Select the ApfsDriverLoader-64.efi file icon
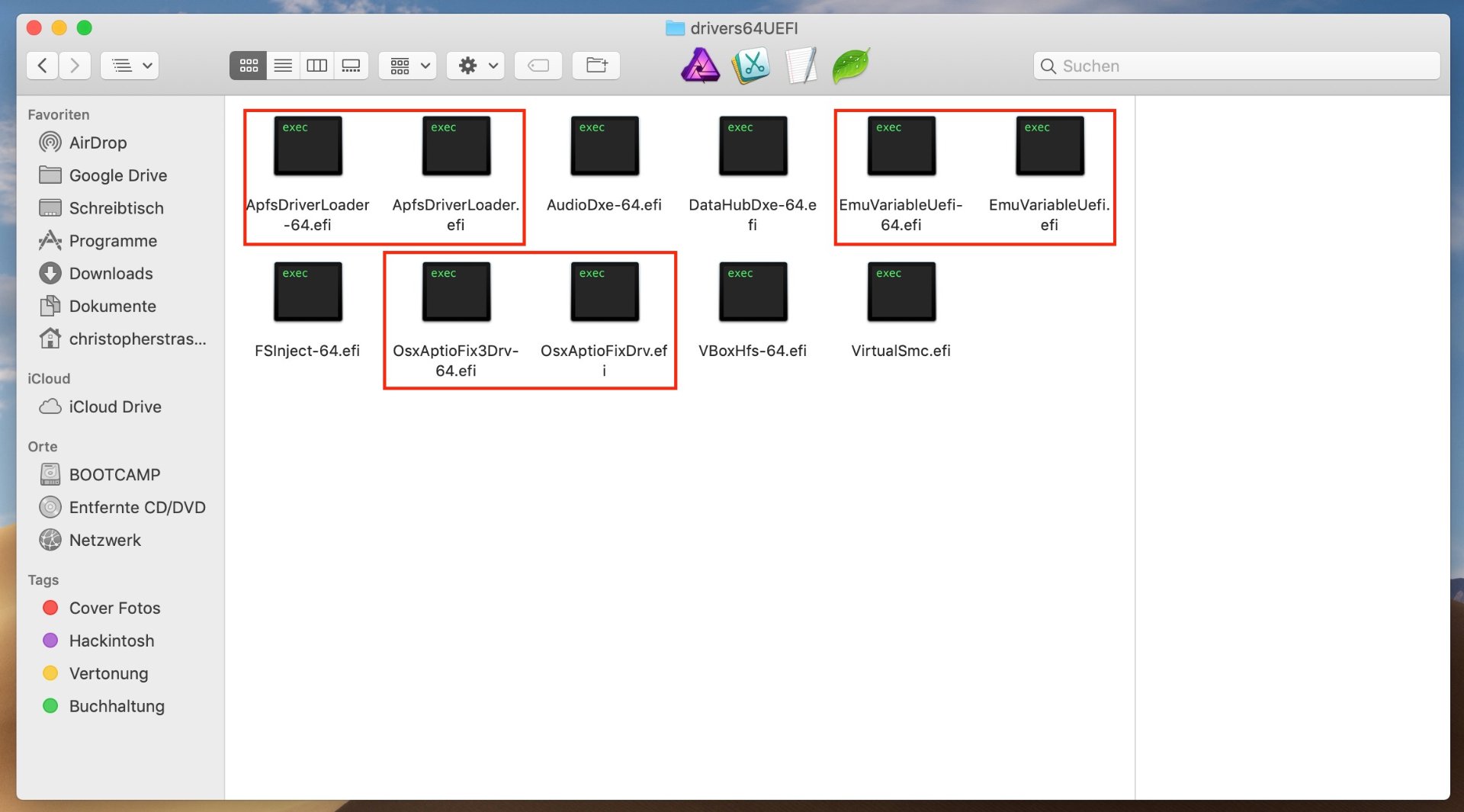Screen dimensions: 1464x812 [308, 146]
